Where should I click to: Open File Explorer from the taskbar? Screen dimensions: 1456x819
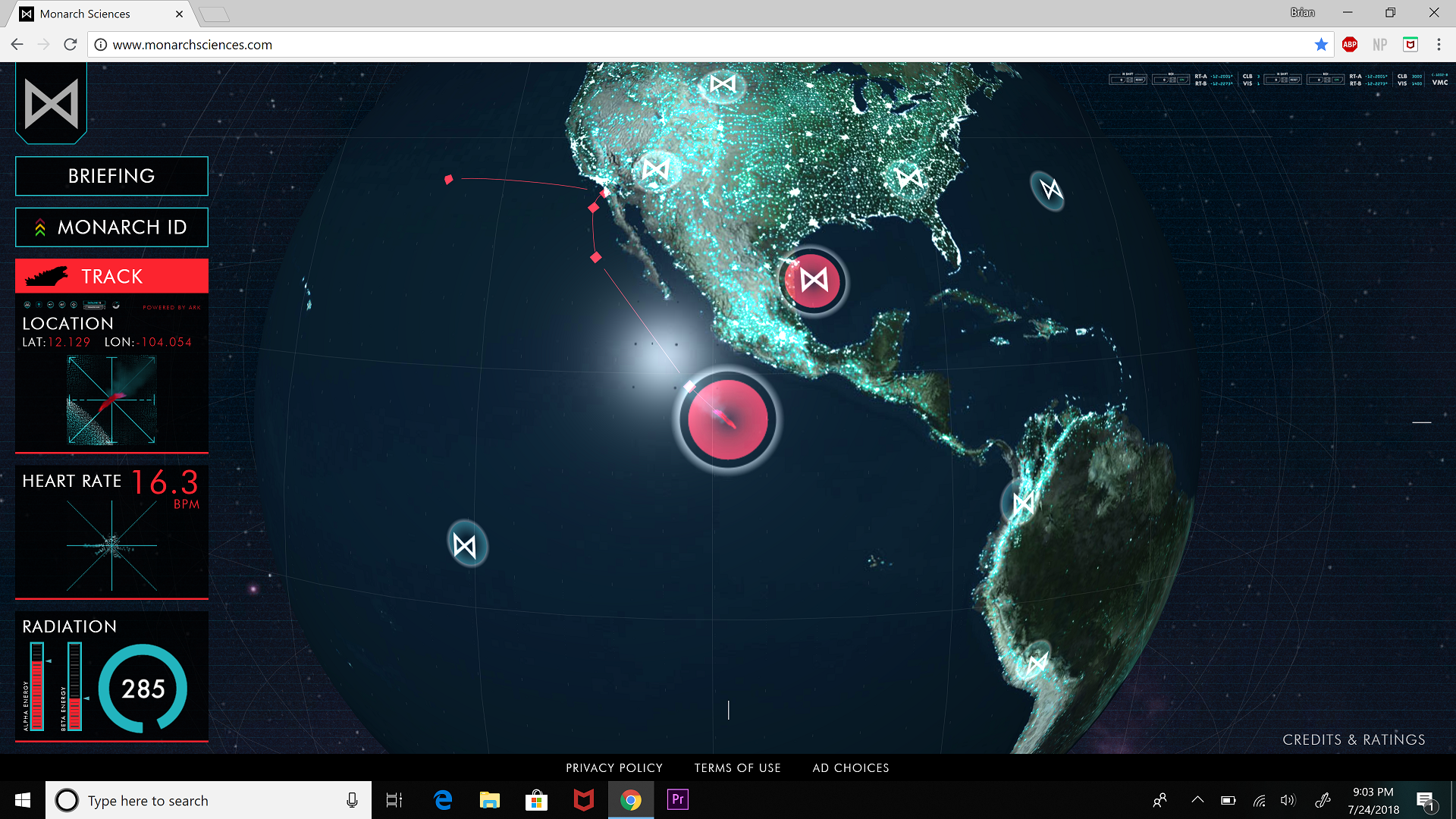tap(490, 800)
